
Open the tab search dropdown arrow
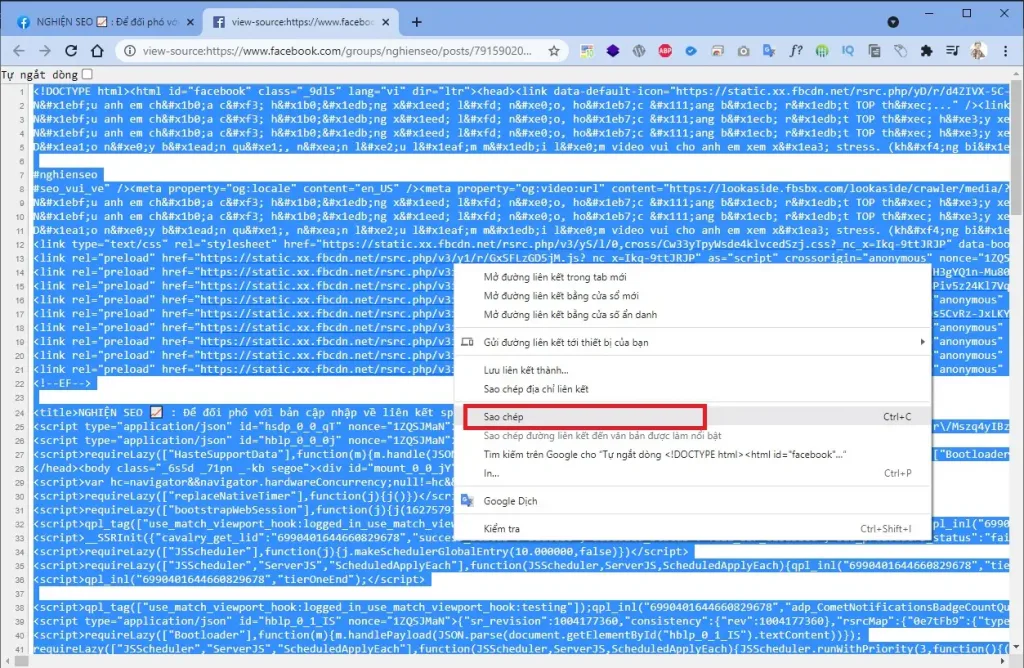coord(893,22)
